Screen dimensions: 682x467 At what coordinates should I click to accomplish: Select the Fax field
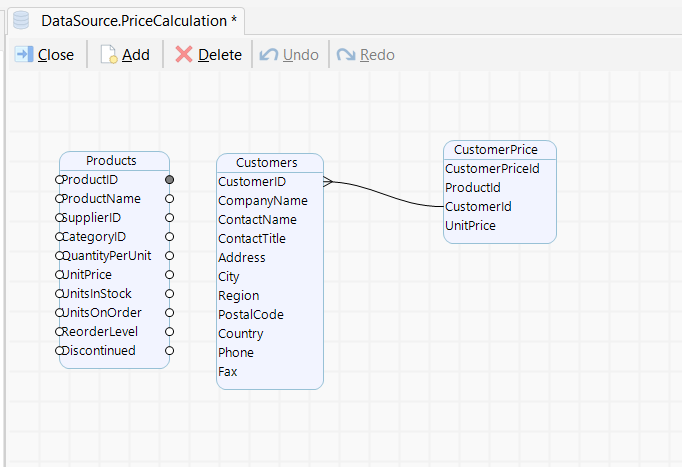pos(227,371)
